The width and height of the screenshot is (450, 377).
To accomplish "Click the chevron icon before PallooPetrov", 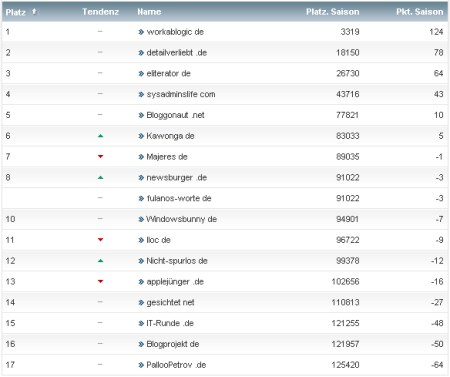I will [141, 365].
